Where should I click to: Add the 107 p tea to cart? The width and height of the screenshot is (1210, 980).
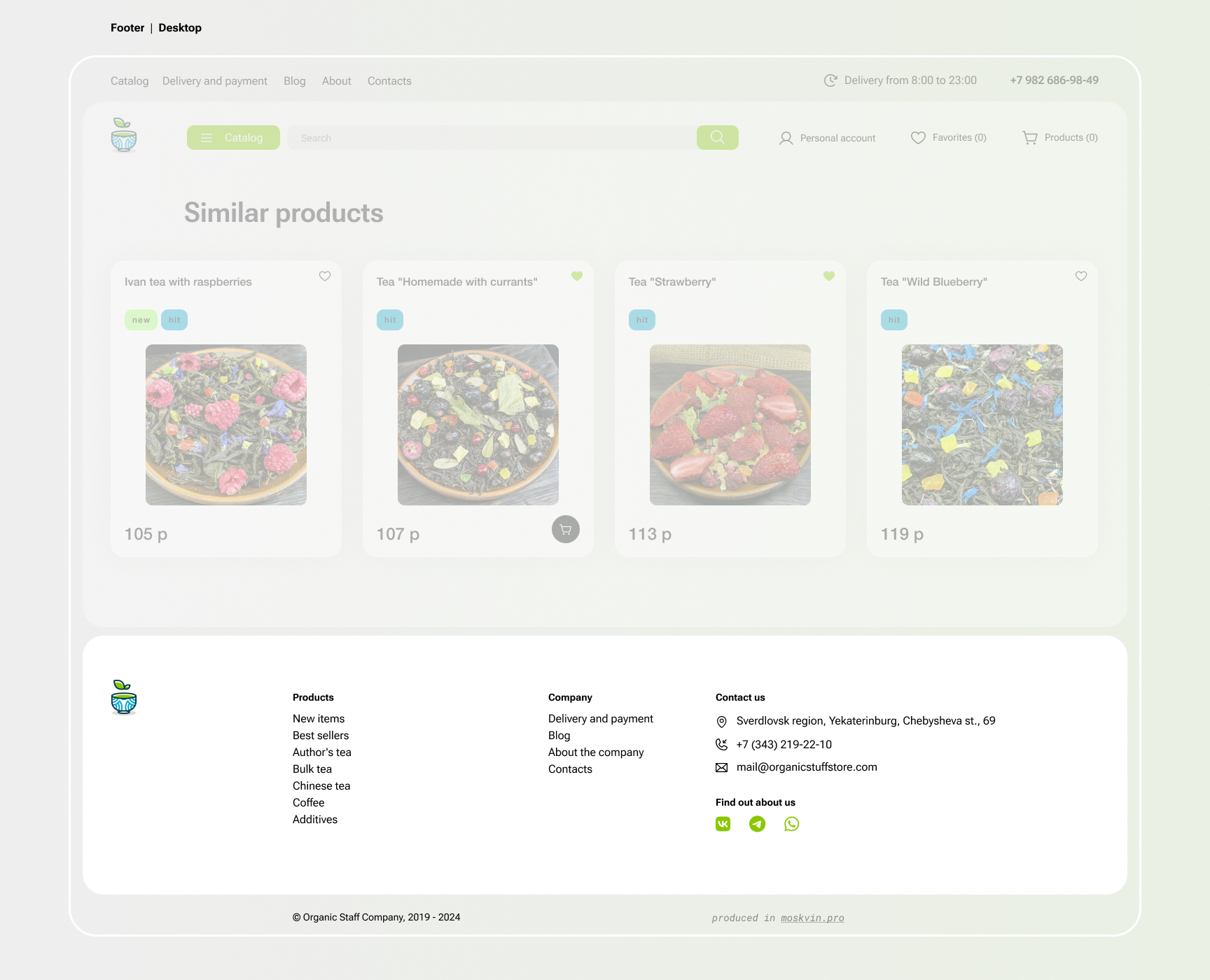click(x=565, y=529)
